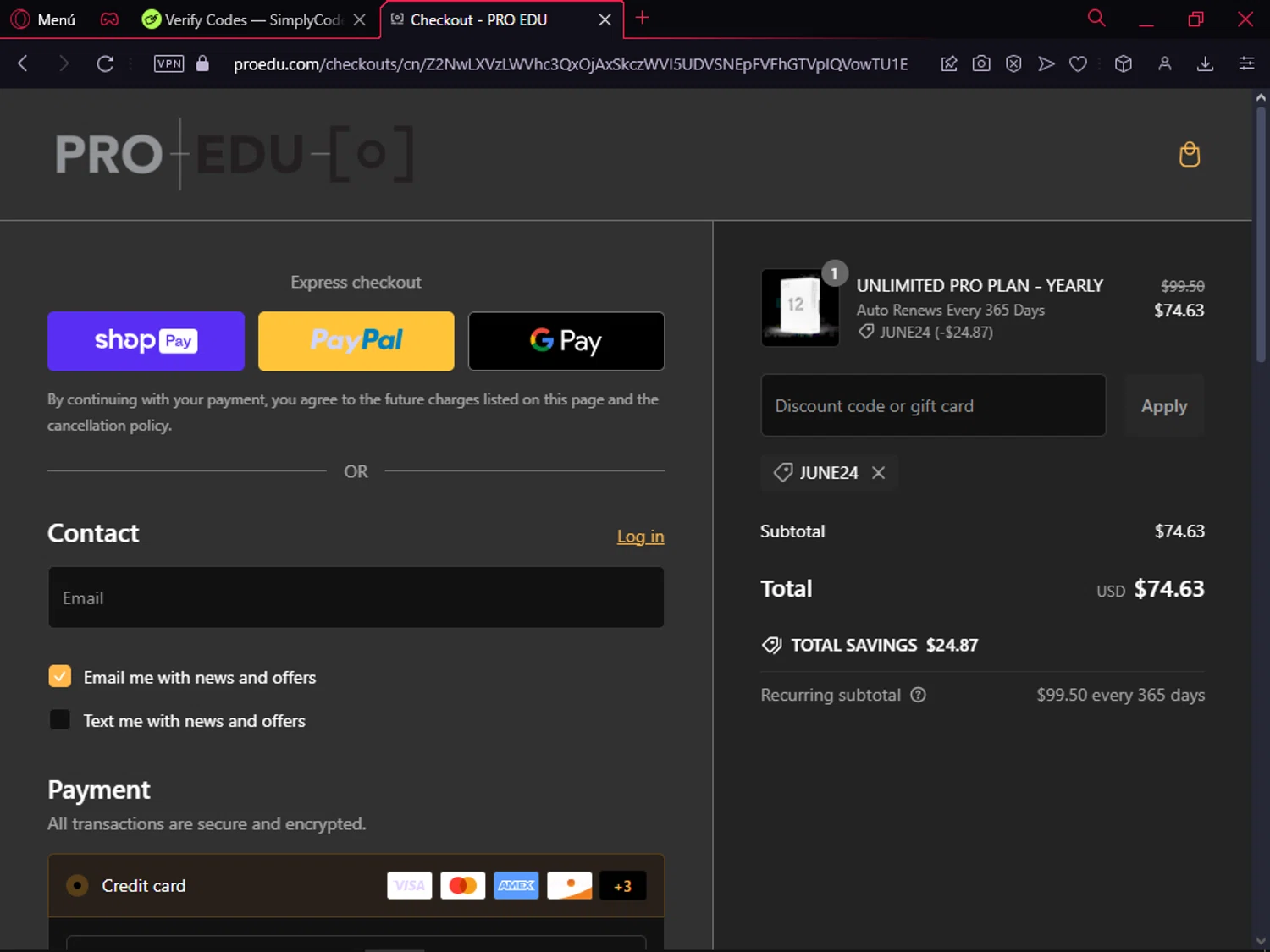Open the easy setup sliders icon
The height and width of the screenshot is (952, 1270).
tap(1246, 63)
